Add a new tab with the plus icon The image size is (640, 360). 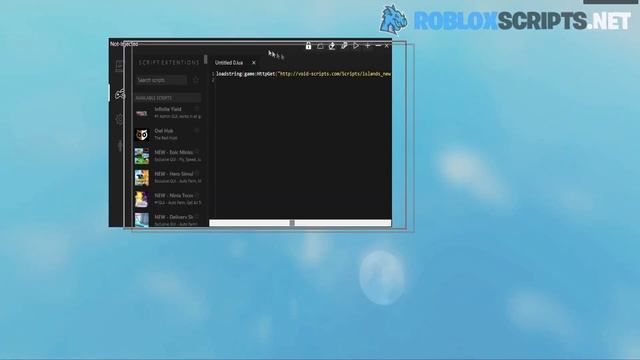(x=367, y=46)
